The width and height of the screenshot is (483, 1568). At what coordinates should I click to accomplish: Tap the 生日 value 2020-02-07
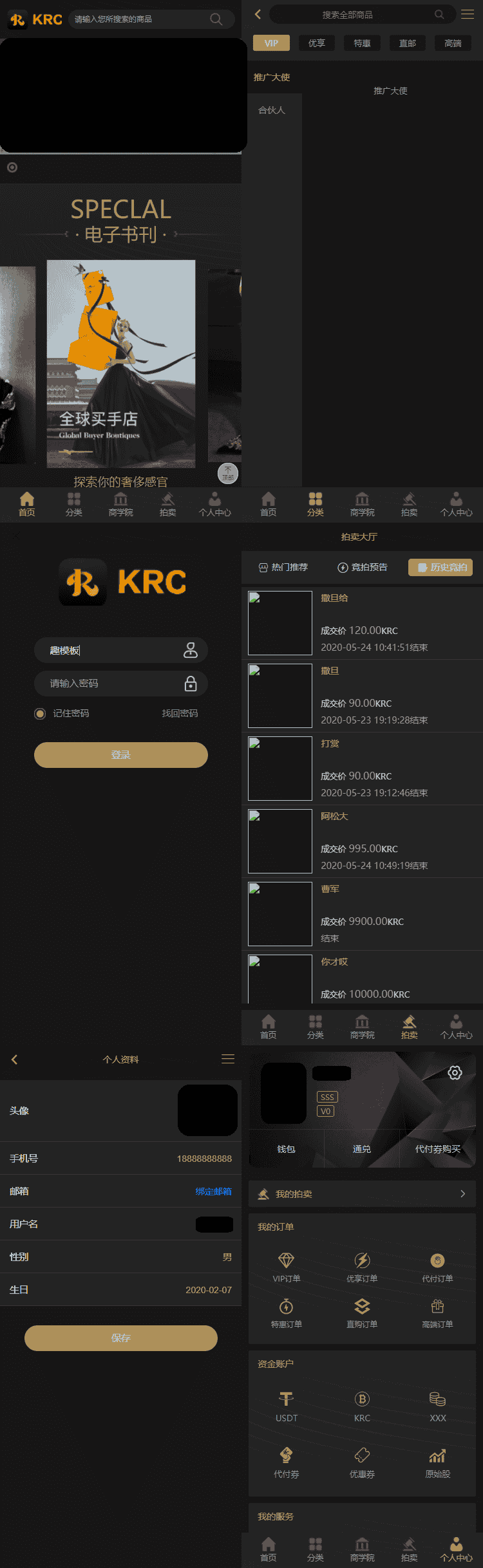coord(209,1290)
